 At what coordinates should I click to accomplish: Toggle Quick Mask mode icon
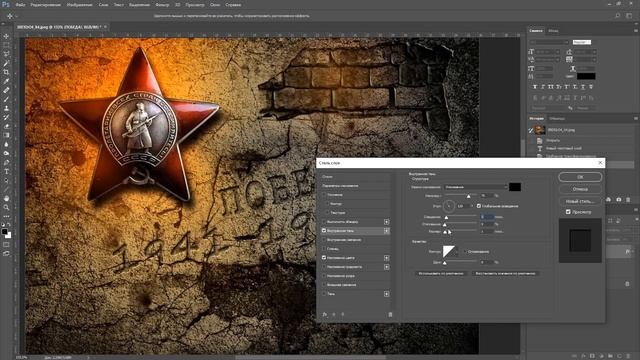6,245
